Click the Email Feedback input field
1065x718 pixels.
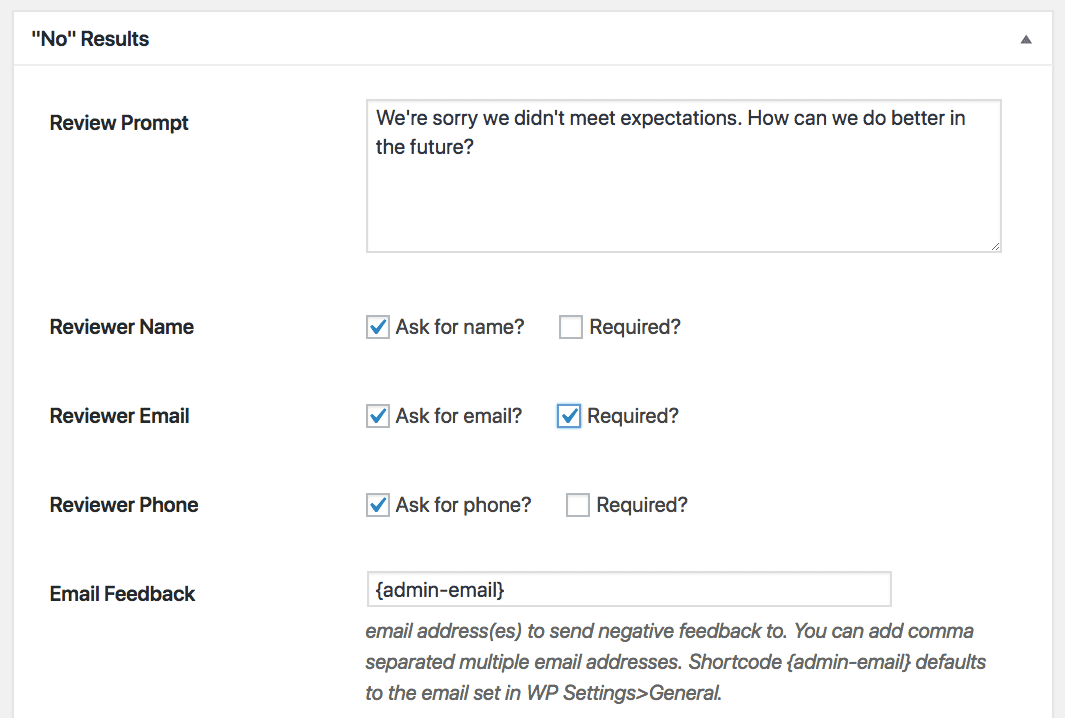point(628,589)
